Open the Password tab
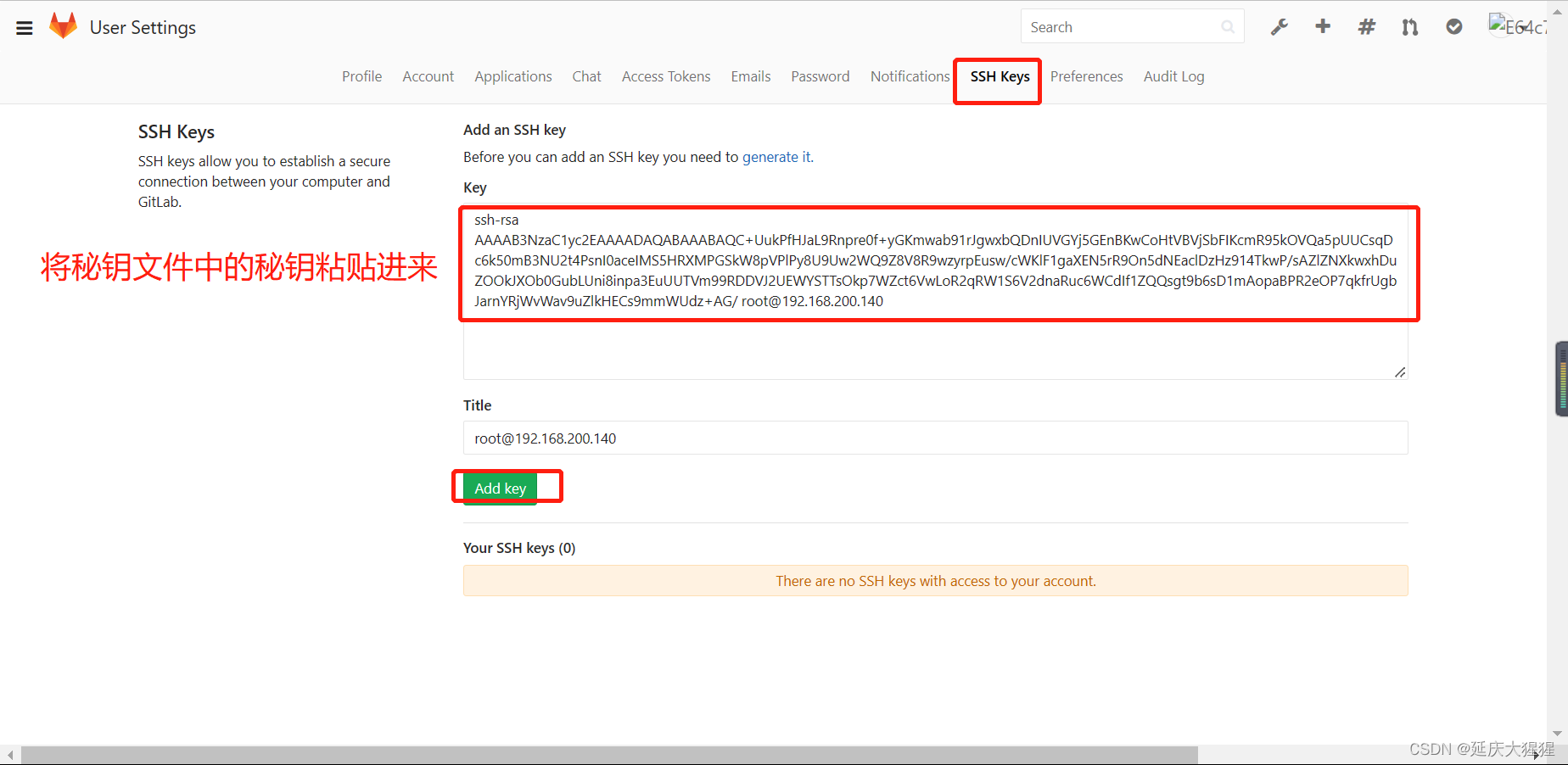 820,76
